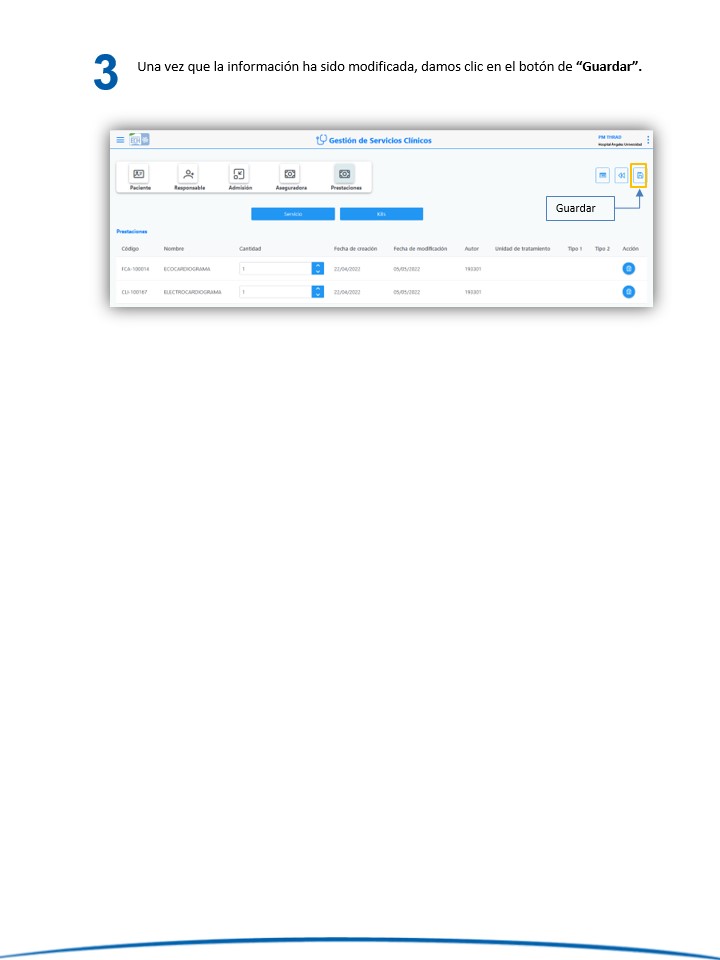Click the Guardar save icon
Screen dimensions: 720x960
point(639,175)
